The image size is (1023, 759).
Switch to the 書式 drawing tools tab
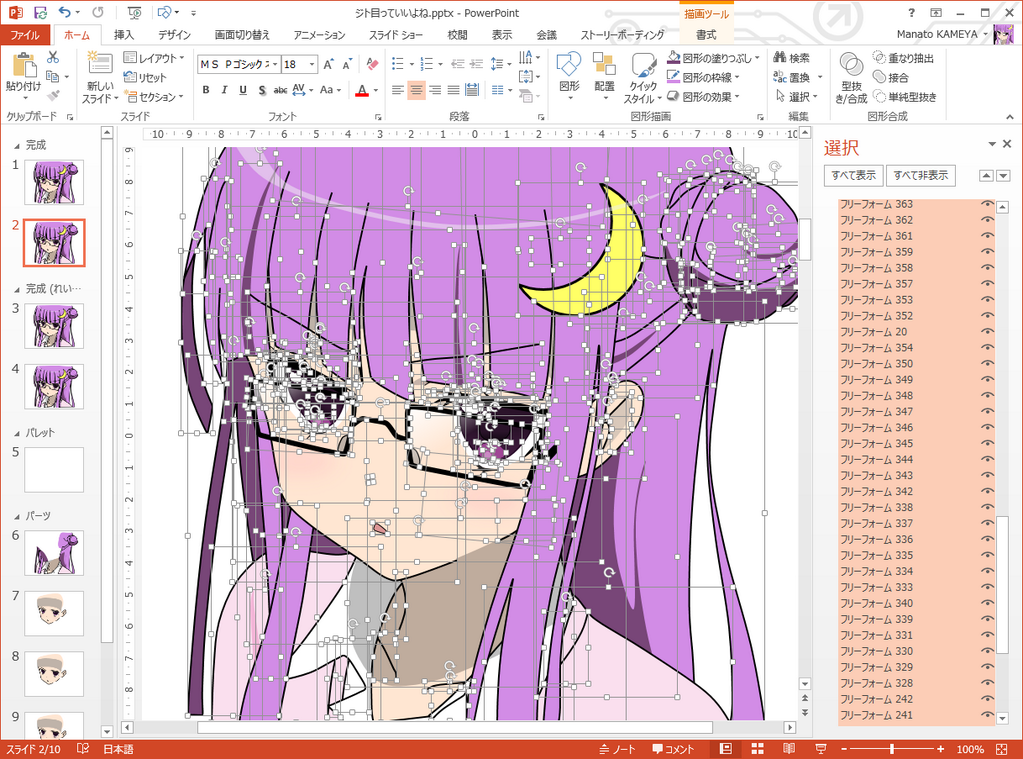[706, 35]
